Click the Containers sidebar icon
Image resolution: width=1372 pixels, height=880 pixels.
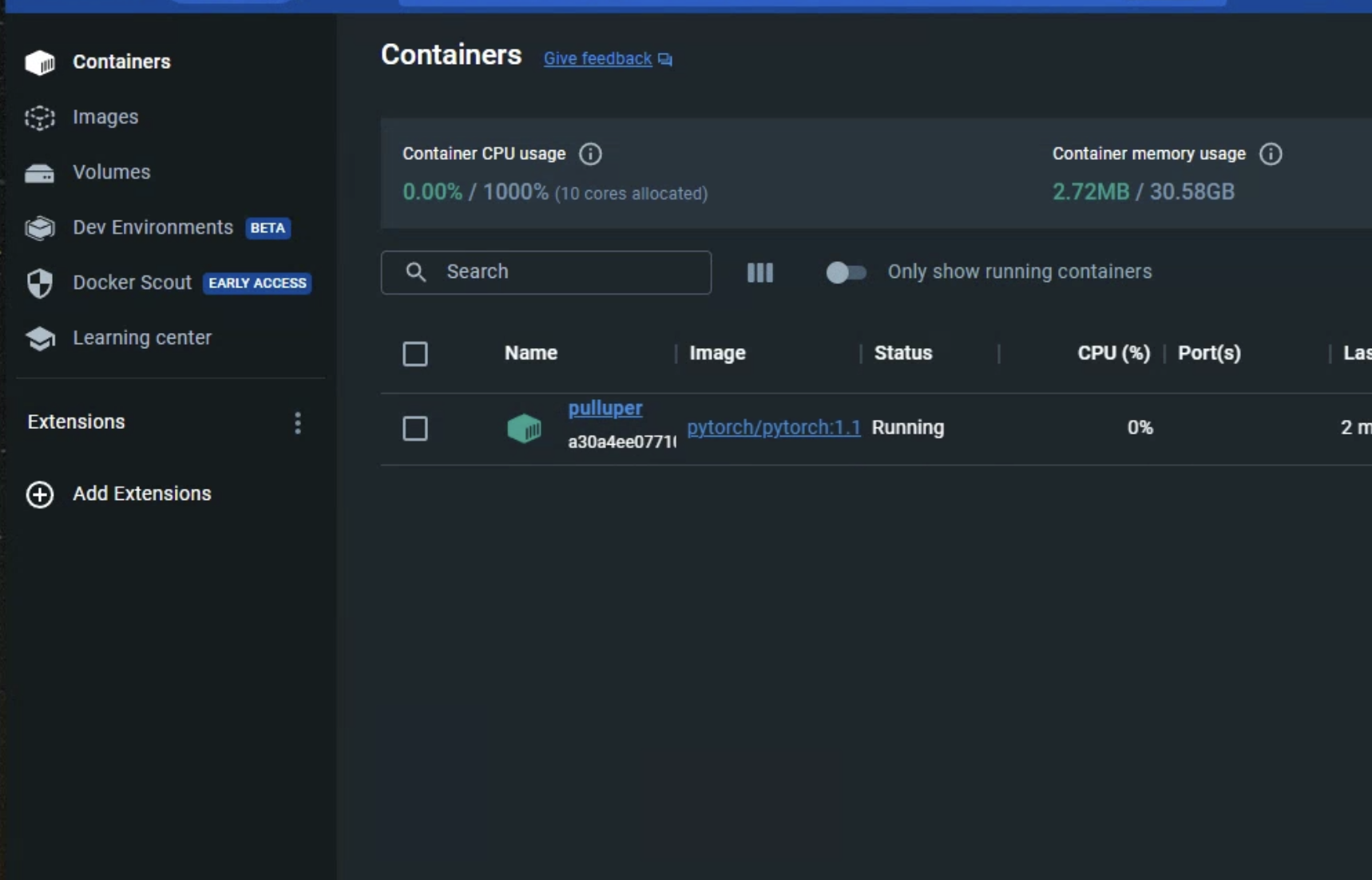click(40, 62)
